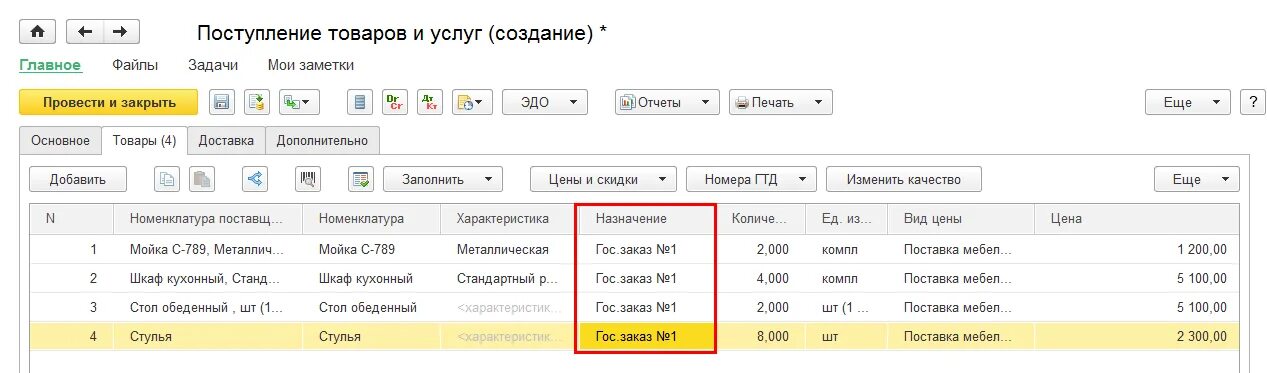Select supplier item Стулья cell
Viewport: 1267px width, 373px height.
(x=208, y=337)
